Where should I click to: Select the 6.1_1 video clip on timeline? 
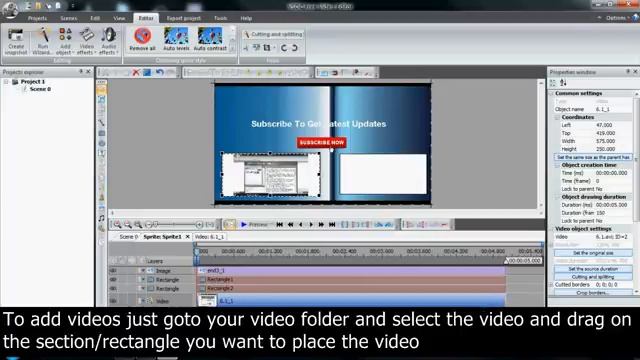coord(351,301)
